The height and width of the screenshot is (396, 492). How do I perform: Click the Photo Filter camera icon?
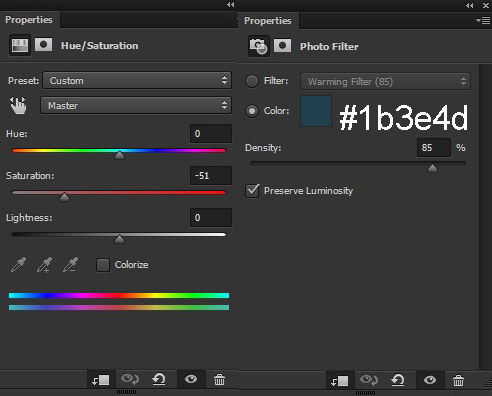tap(259, 46)
